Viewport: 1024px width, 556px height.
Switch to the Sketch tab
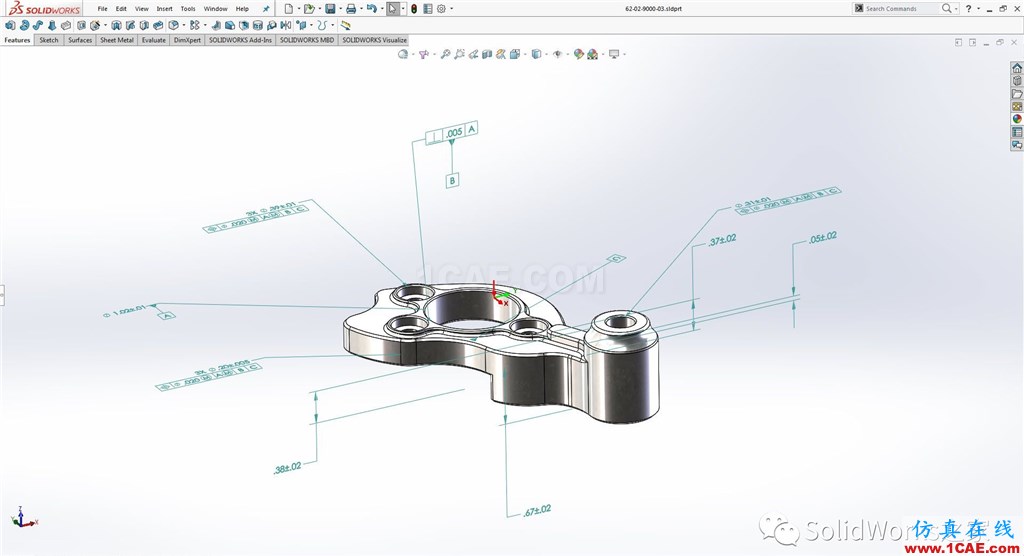click(x=49, y=40)
